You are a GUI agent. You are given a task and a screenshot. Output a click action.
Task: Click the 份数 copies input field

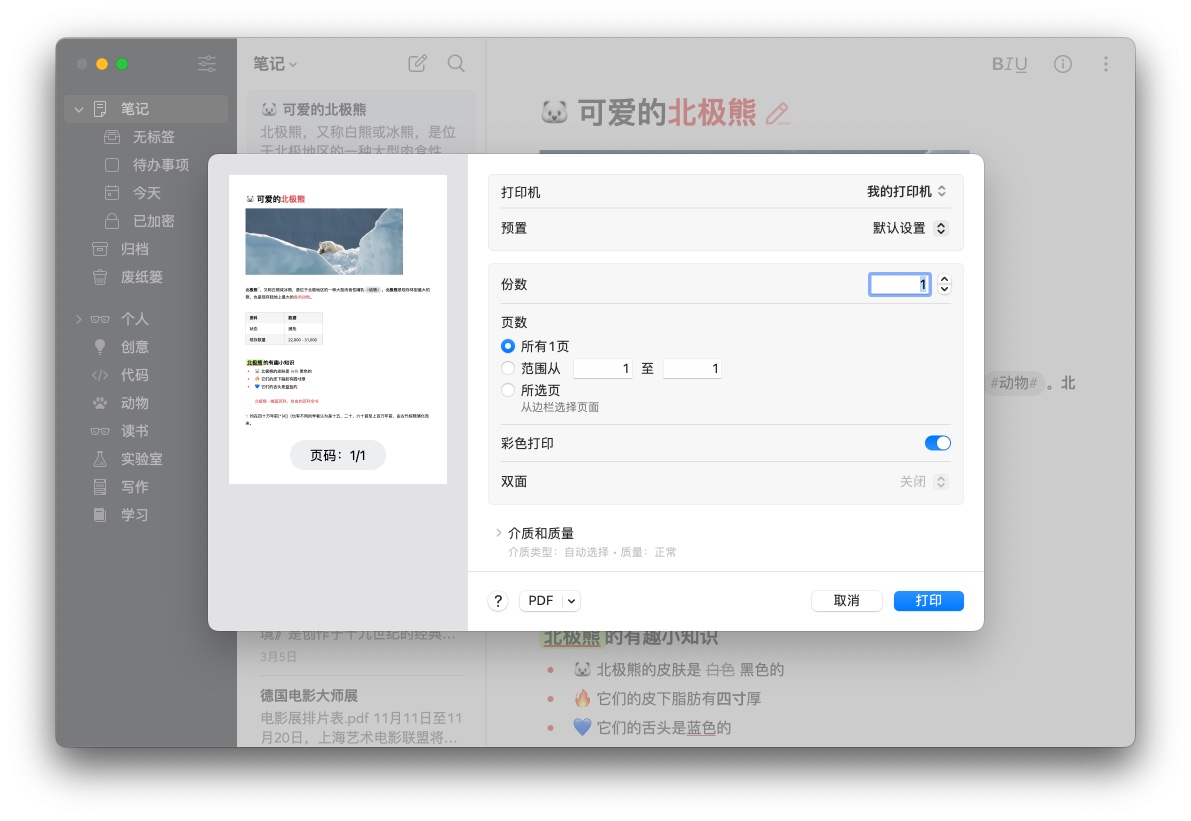[899, 285]
